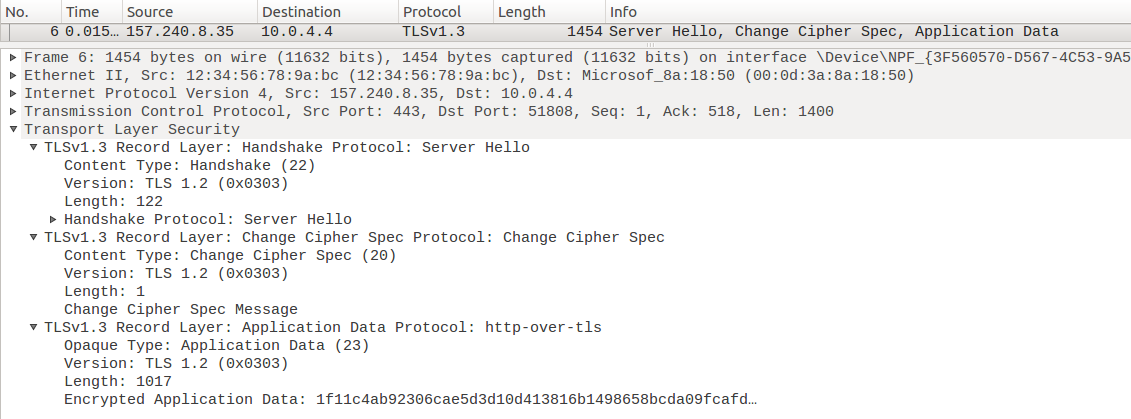Expand the Ethernet II tree node
Viewport: 1131px width, 419px height.
click(13, 75)
